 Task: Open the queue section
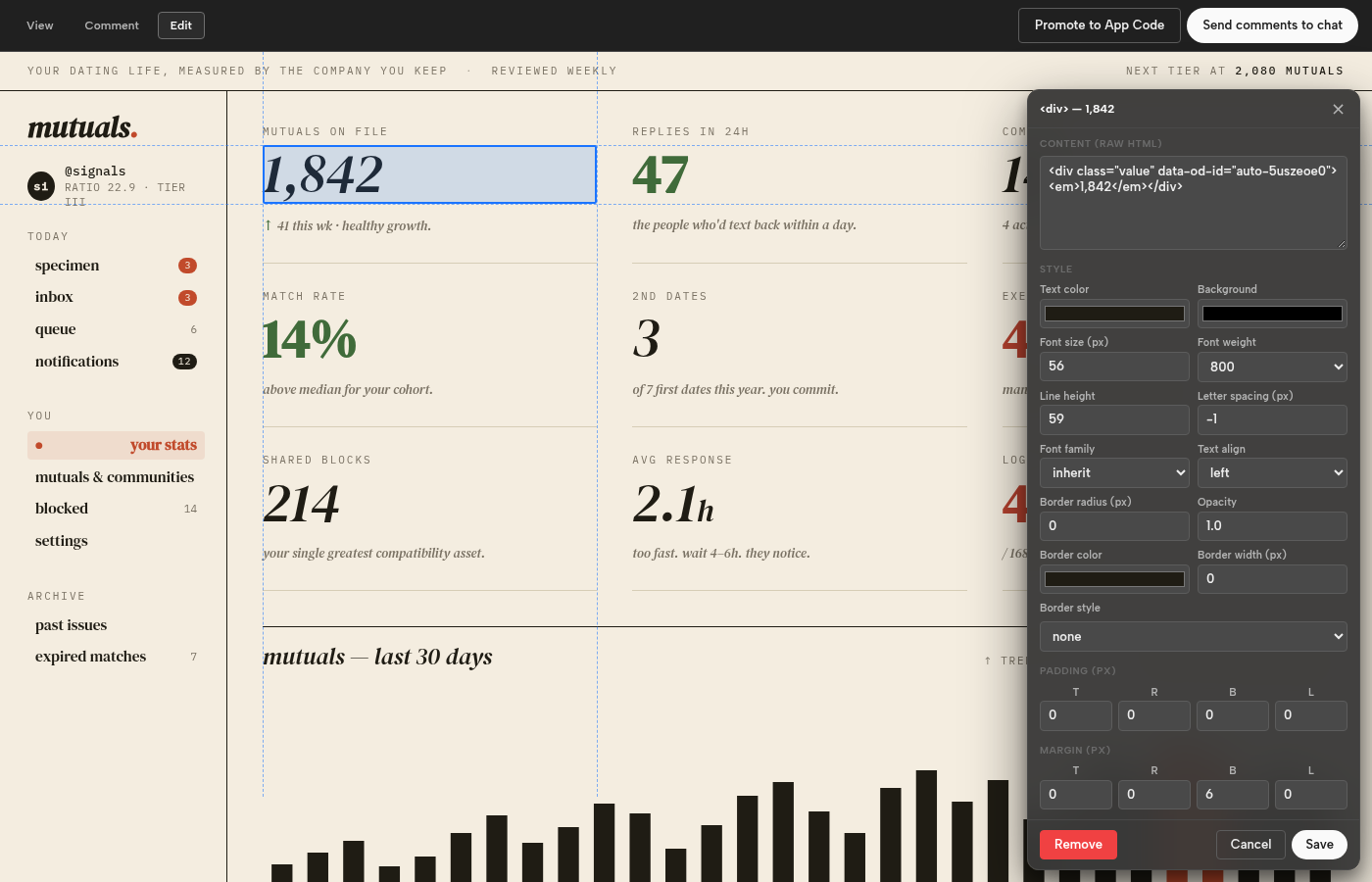pos(116,329)
